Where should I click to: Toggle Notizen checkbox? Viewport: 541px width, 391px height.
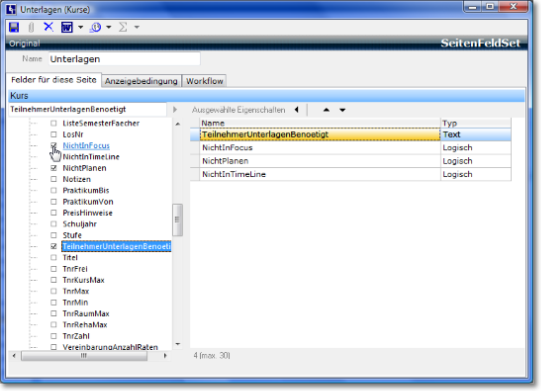click(x=53, y=179)
